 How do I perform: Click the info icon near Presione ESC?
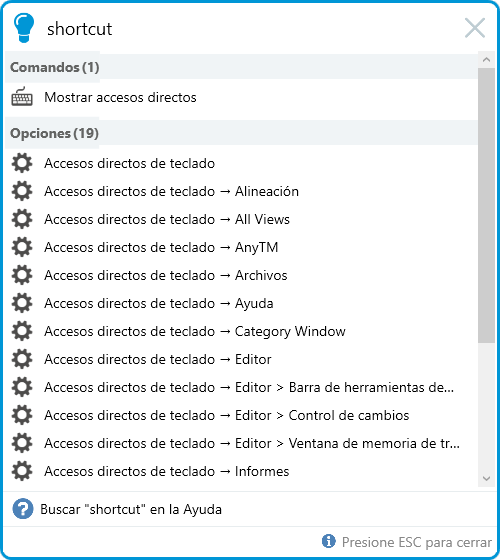pos(329,541)
